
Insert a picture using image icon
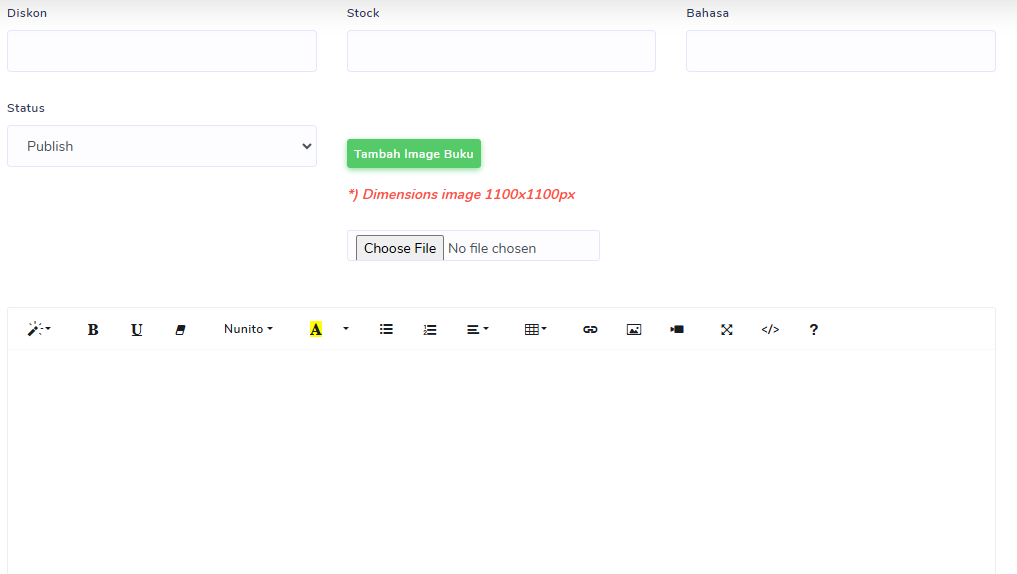634,329
